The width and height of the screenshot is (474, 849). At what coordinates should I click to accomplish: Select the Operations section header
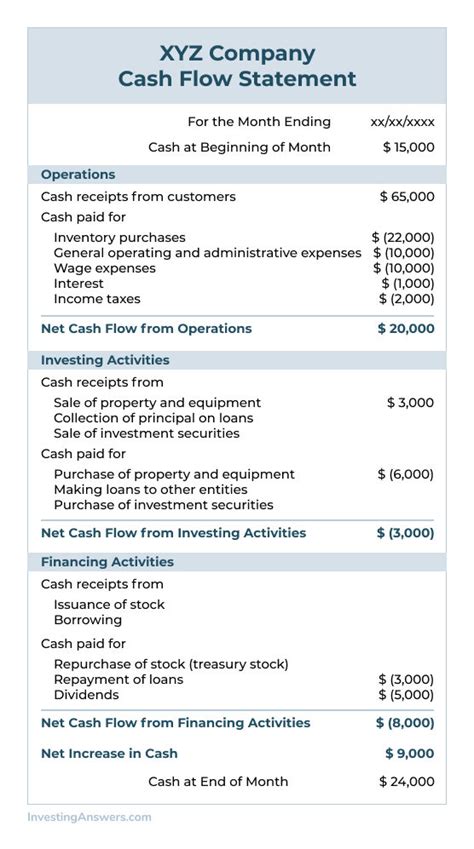[x=237, y=174]
